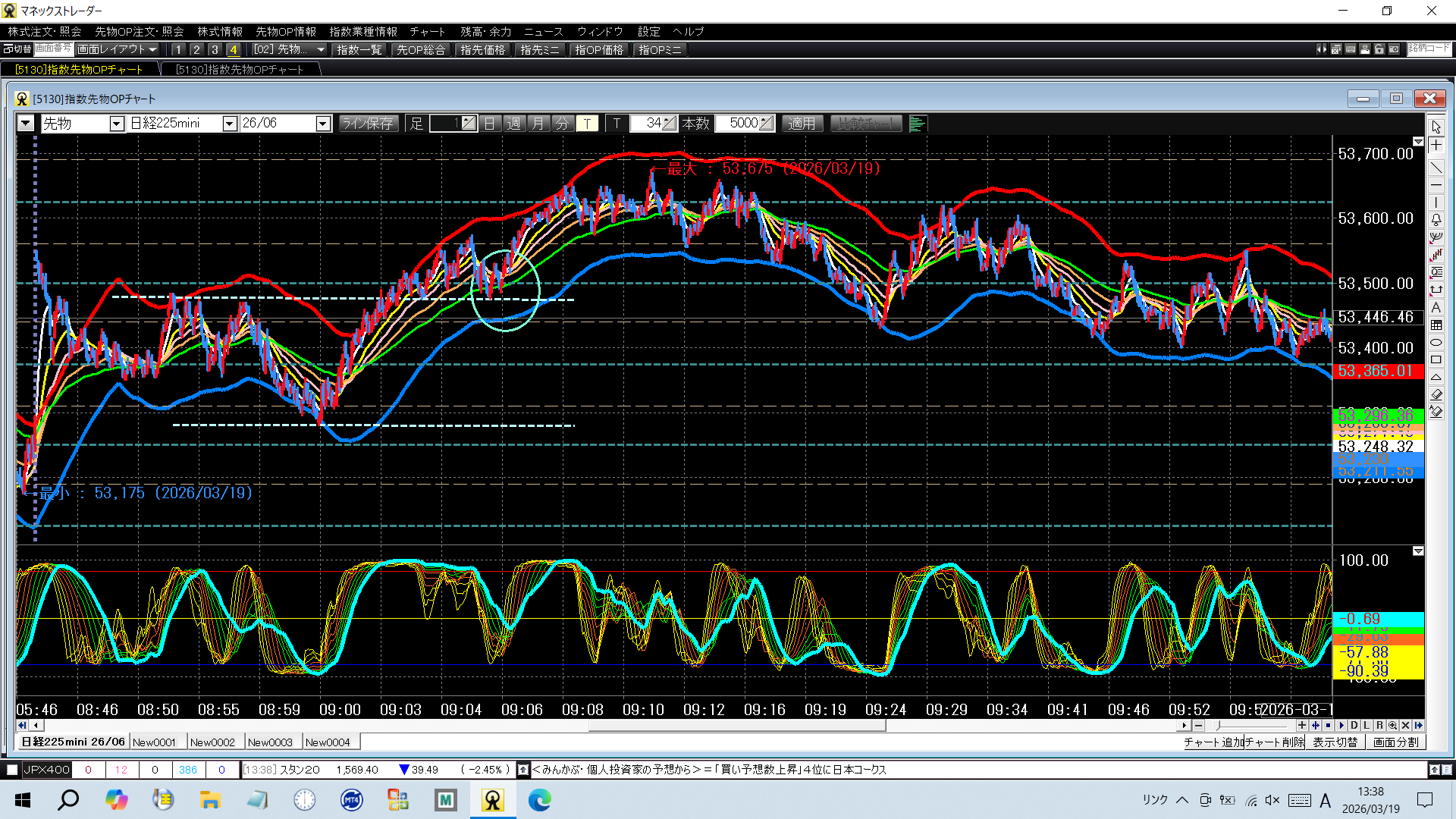
Task: Select the horizontal line drawing tool
Action: tap(1436, 185)
